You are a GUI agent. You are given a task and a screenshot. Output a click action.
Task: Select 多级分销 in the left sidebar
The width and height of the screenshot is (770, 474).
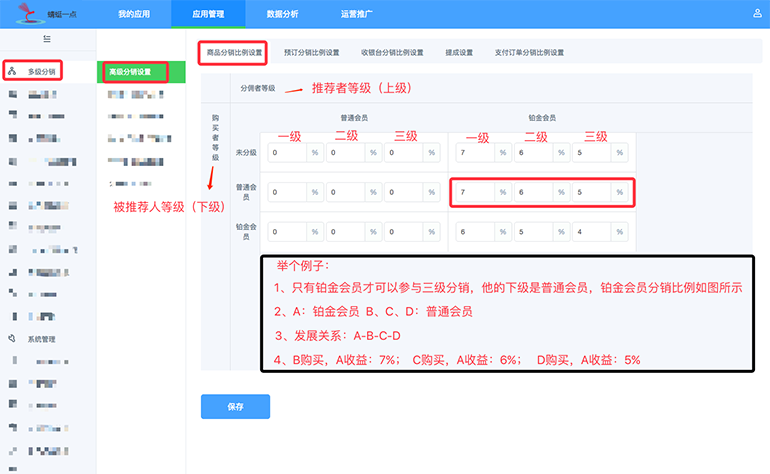(x=41, y=72)
